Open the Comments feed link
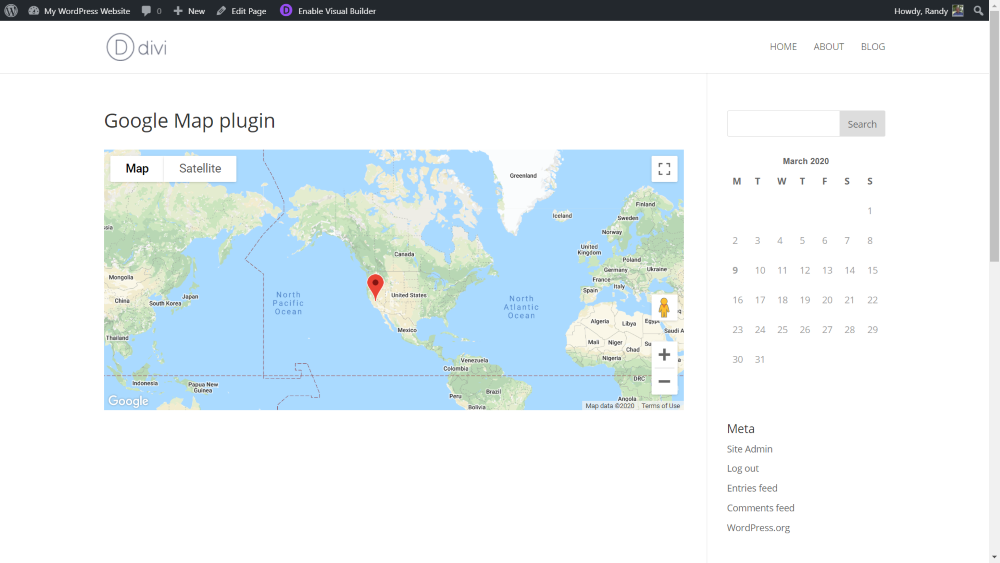This screenshot has height=563, width=1000. (x=760, y=508)
